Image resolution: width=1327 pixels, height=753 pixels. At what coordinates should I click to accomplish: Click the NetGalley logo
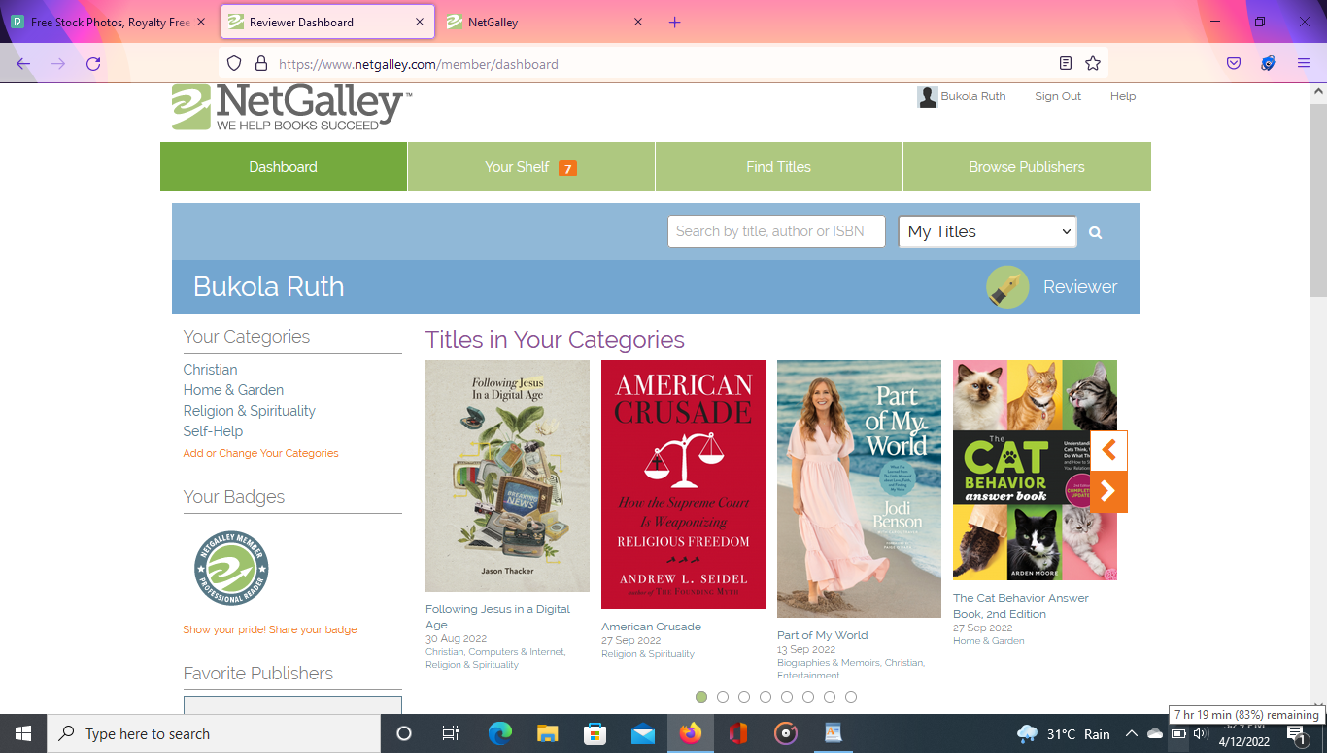(x=291, y=107)
